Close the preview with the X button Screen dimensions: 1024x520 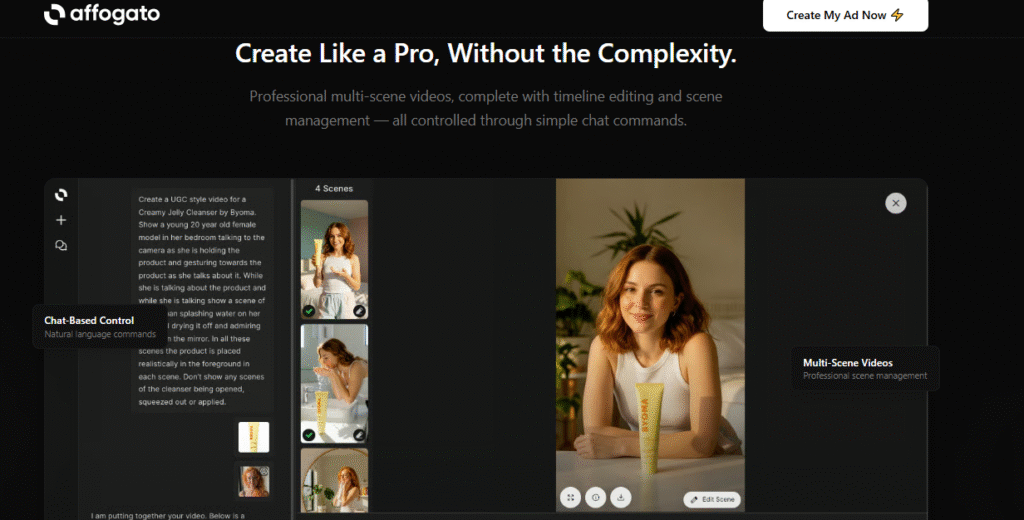[x=896, y=203]
